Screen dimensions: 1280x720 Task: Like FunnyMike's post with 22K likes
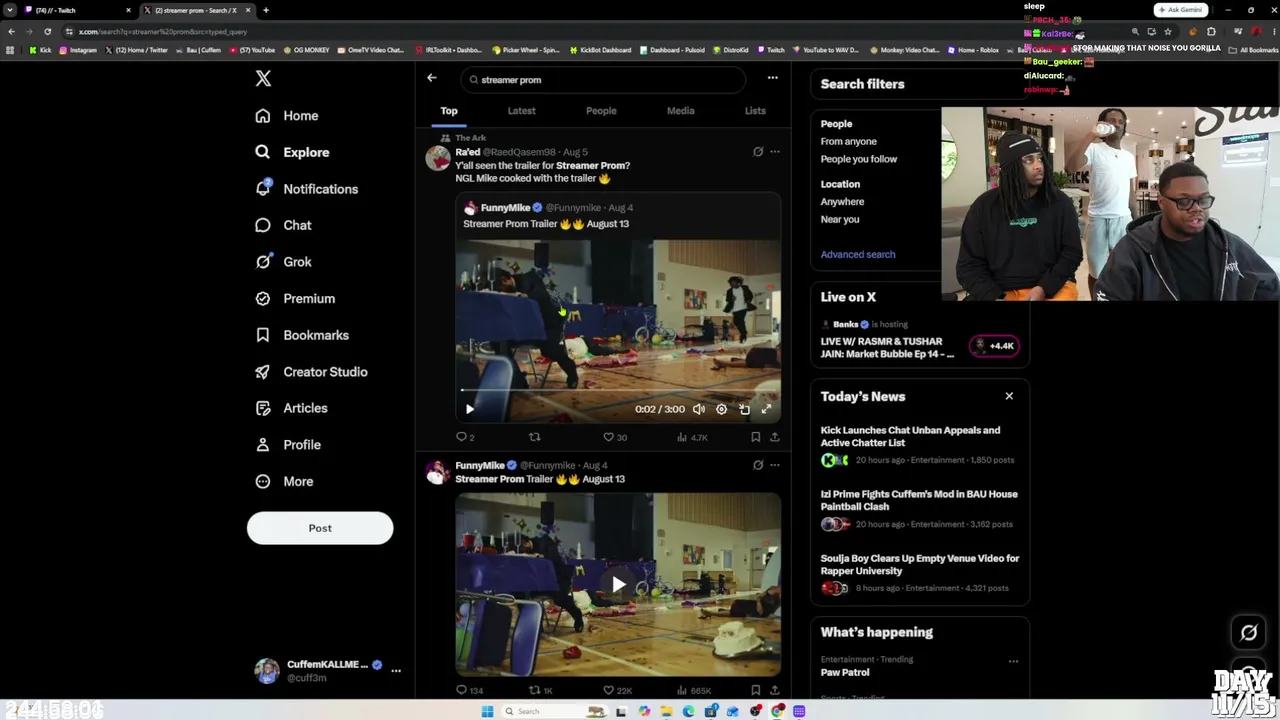pos(617,690)
